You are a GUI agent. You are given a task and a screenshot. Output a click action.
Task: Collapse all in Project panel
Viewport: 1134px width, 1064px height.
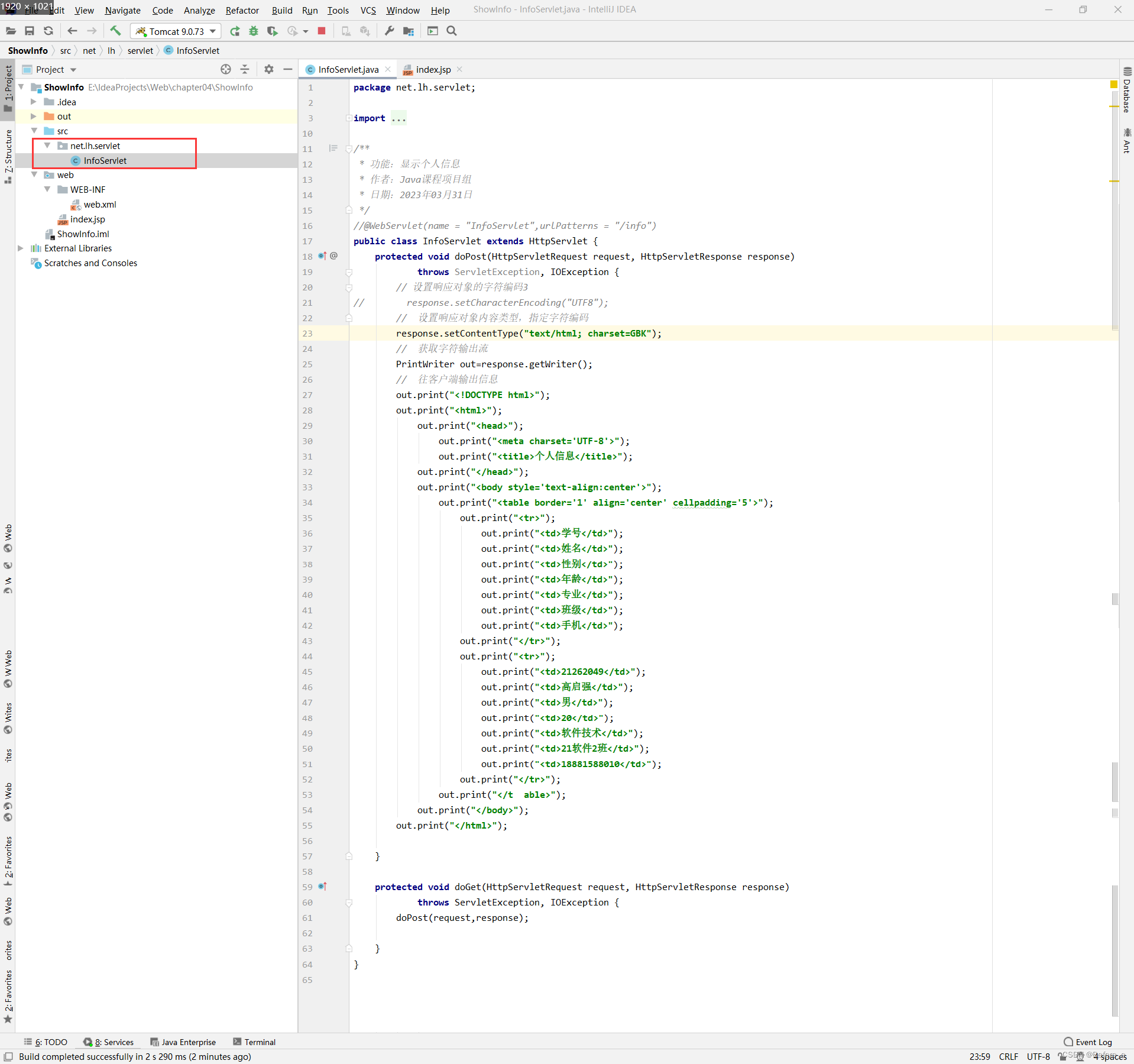(x=245, y=69)
